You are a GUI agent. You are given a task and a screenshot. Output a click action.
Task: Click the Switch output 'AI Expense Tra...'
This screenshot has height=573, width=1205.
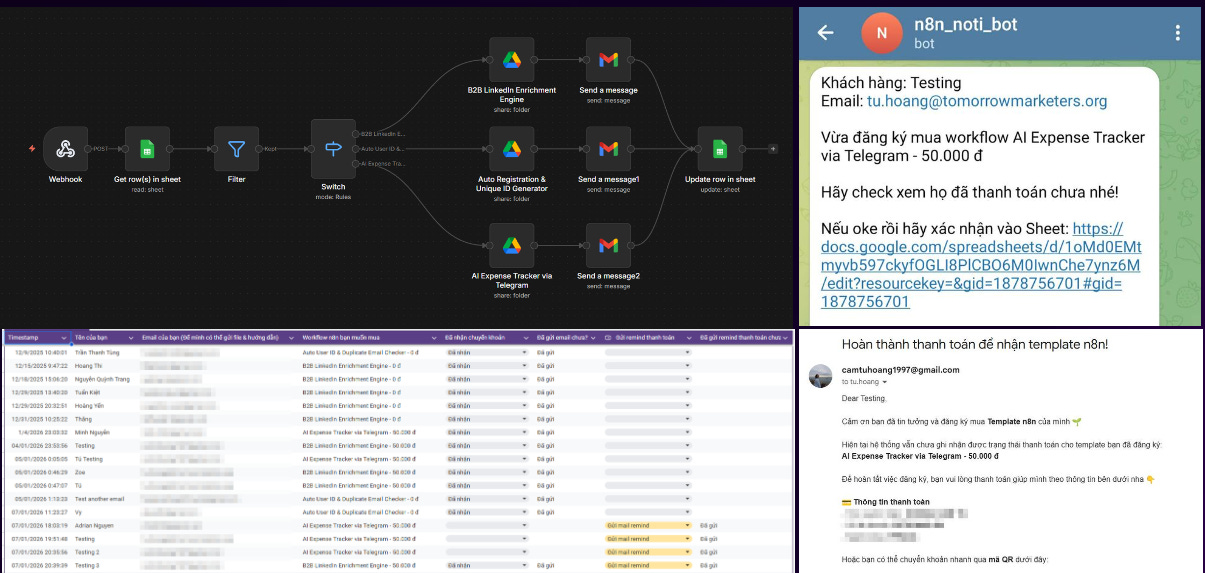point(383,164)
